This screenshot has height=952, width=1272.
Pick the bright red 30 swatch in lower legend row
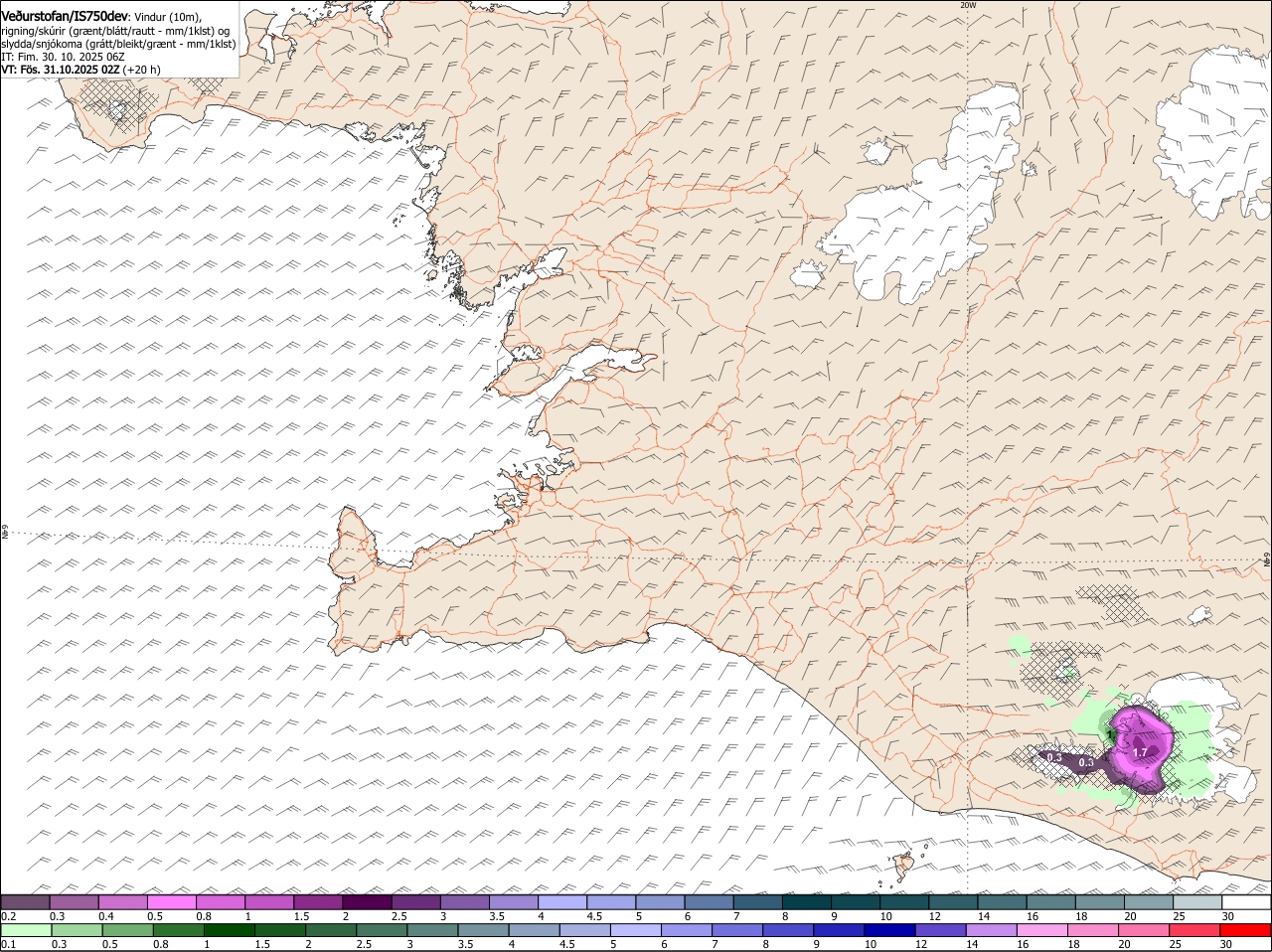click(1244, 930)
